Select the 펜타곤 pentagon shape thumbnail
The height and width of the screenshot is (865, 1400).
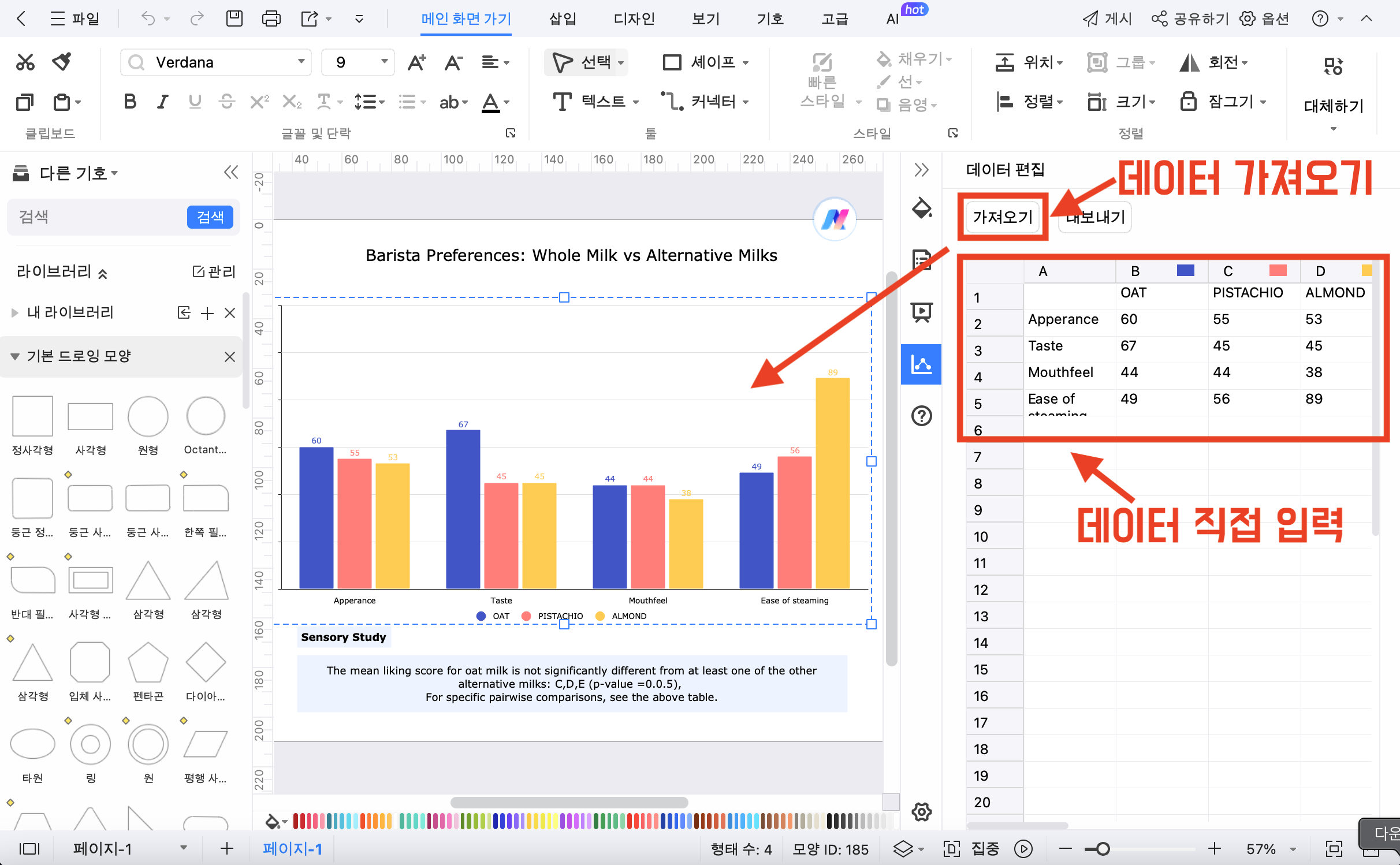[x=148, y=663]
